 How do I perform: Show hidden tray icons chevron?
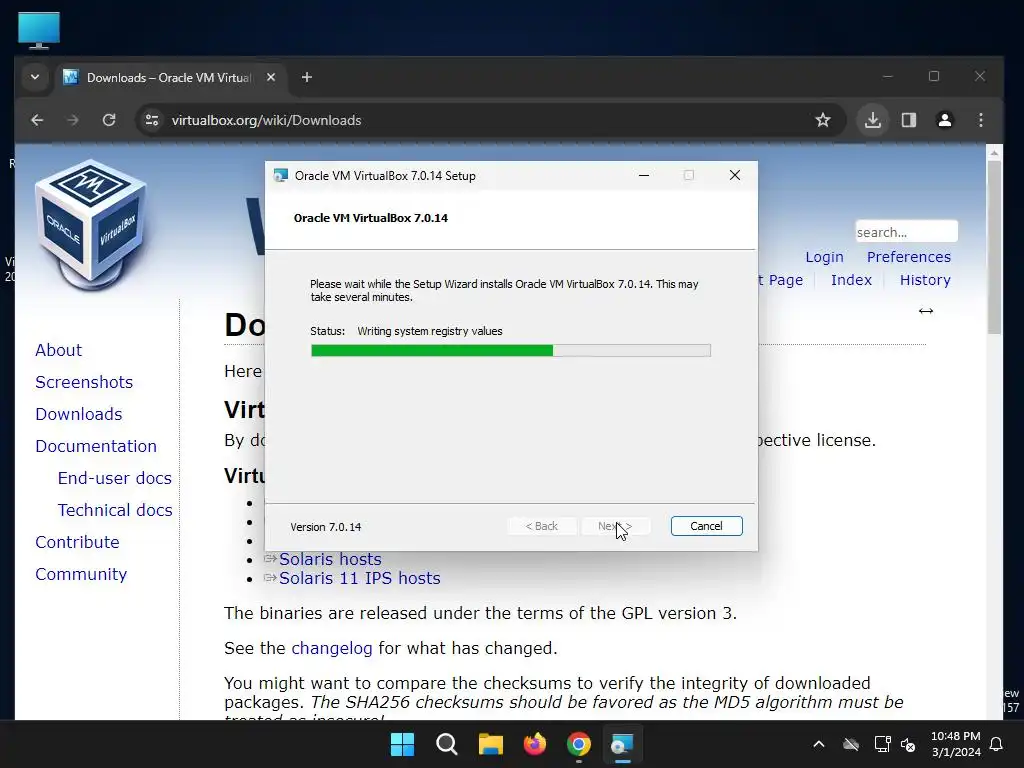[818, 744]
